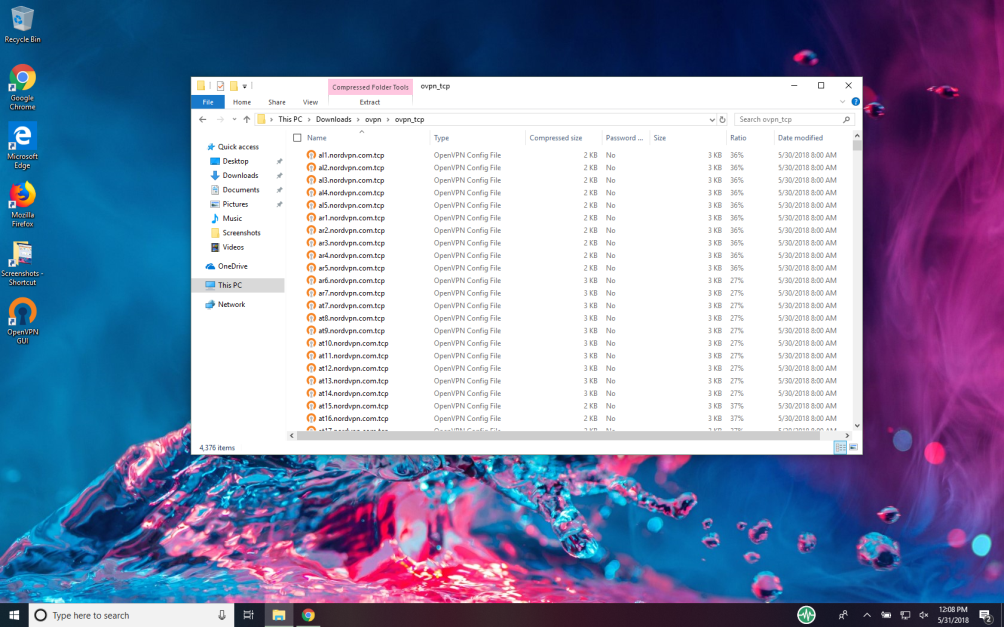Navigate to Downloads in the address bar
The height and width of the screenshot is (627, 1004).
[333, 120]
